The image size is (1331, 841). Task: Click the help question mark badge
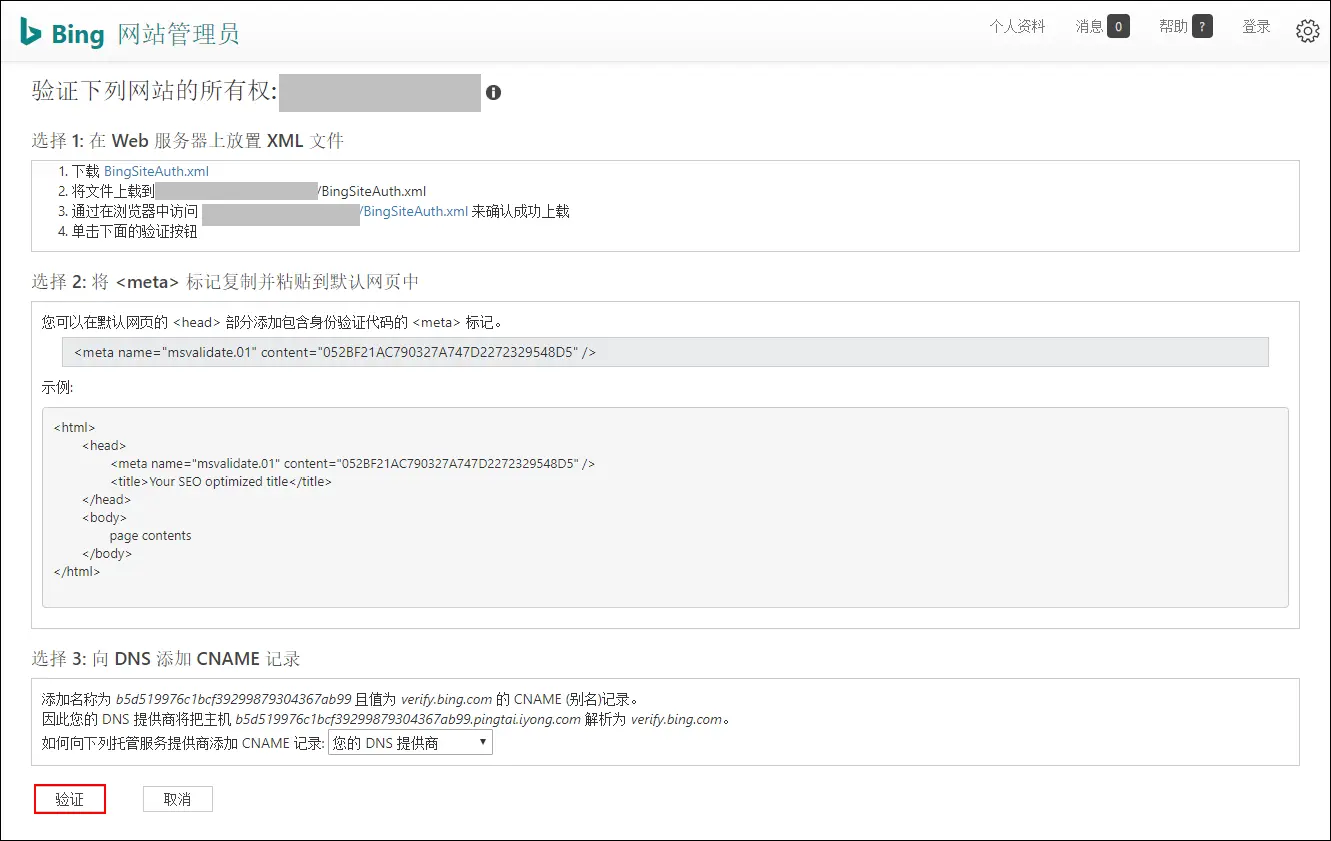[1202, 27]
